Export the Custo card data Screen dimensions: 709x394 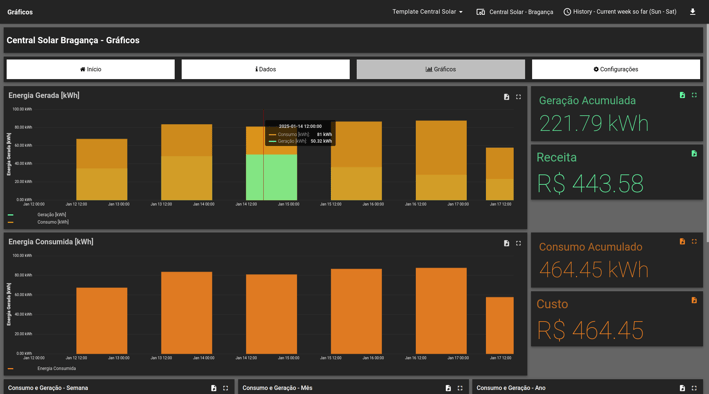pyautogui.click(x=694, y=300)
